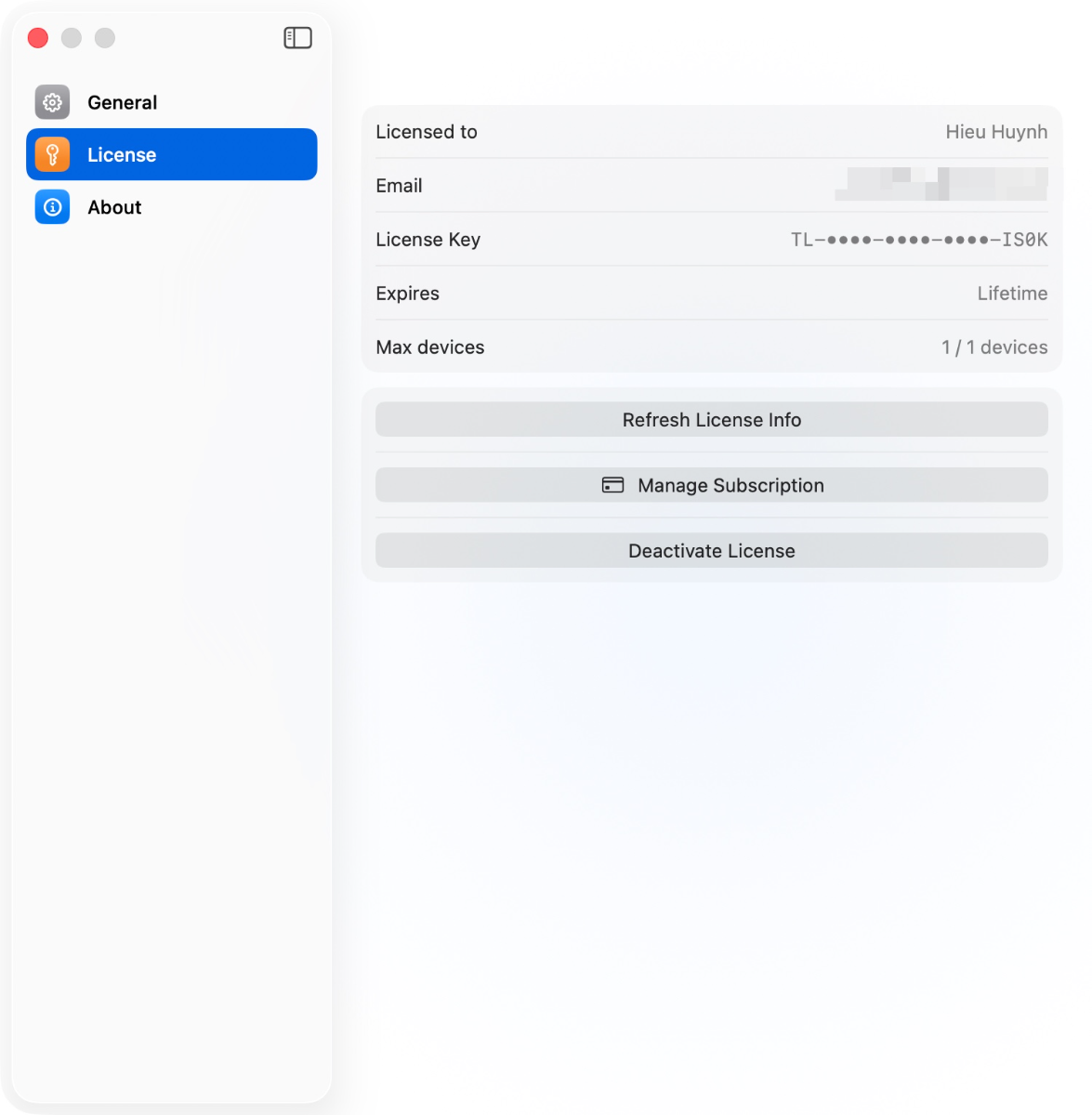This screenshot has height=1115, width=1092.
Task: Click the License Key label
Action: [x=428, y=240]
